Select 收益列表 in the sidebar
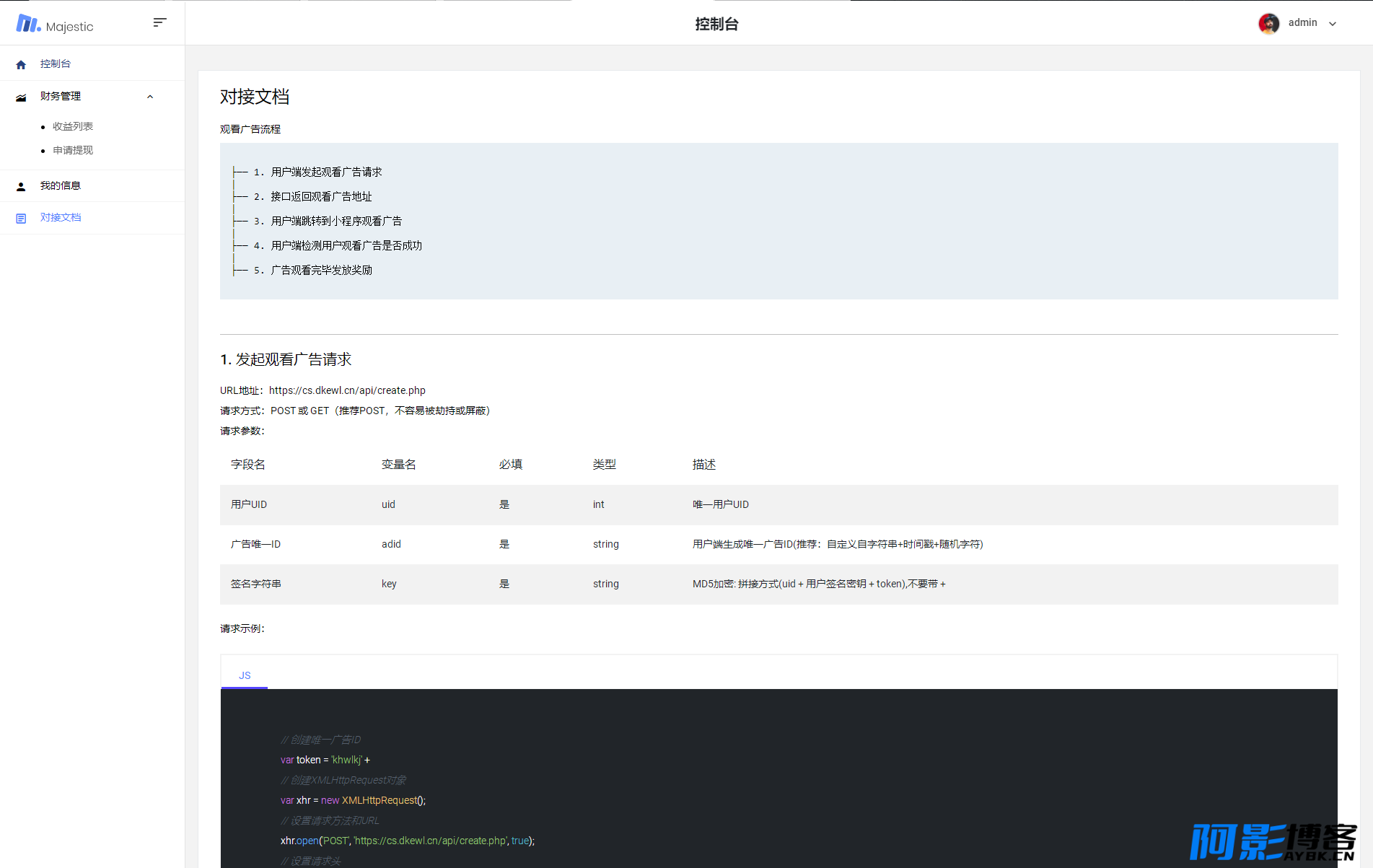Viewport: 1373px width, 868px height. click(x=73, y=127)
